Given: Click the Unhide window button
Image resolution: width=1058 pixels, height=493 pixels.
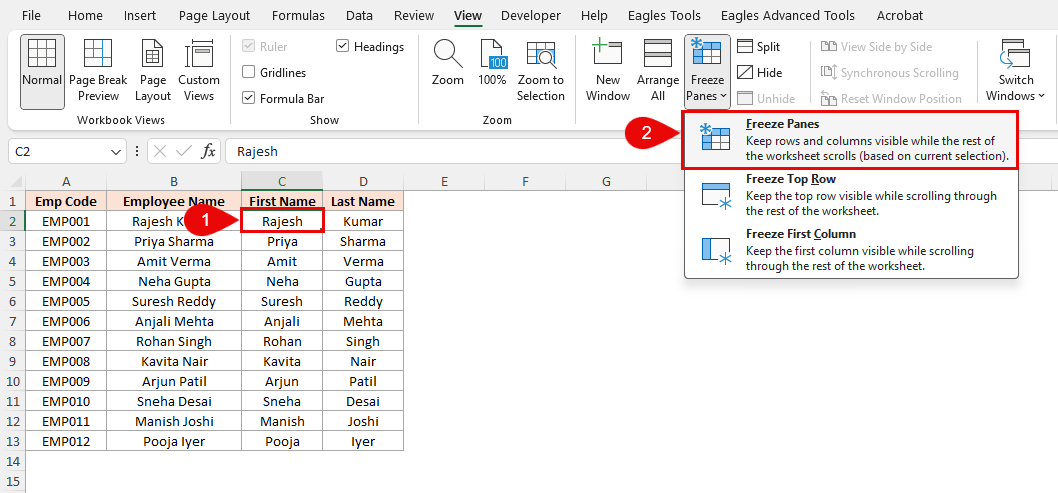Looking at the screenshot, I should 766,98.
